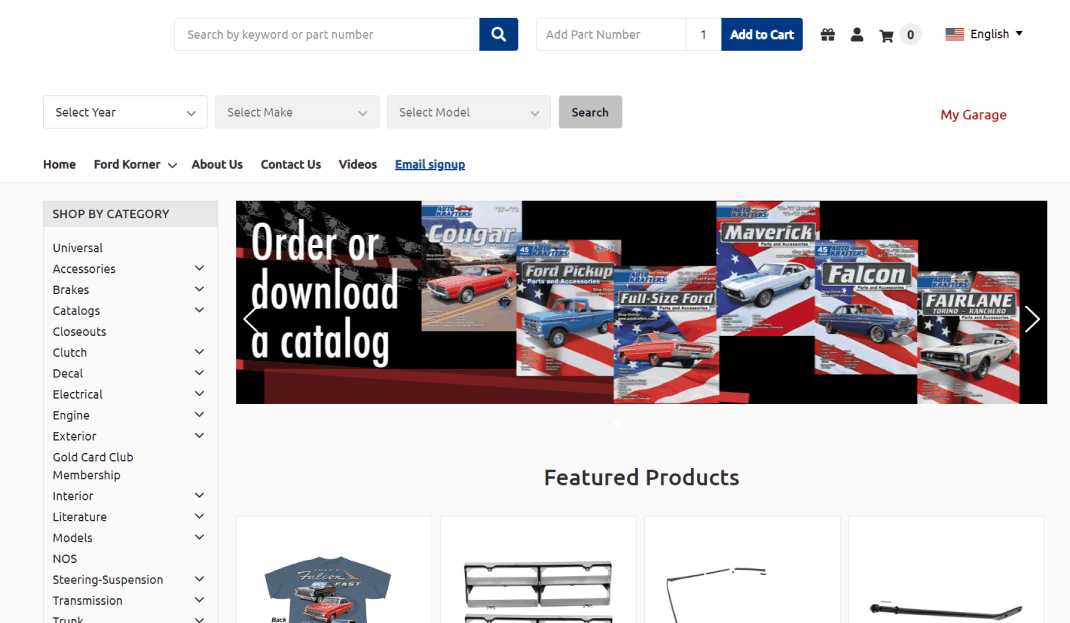Expand the Brakes category chevron
1070x623 pixels.
[199, 289]
